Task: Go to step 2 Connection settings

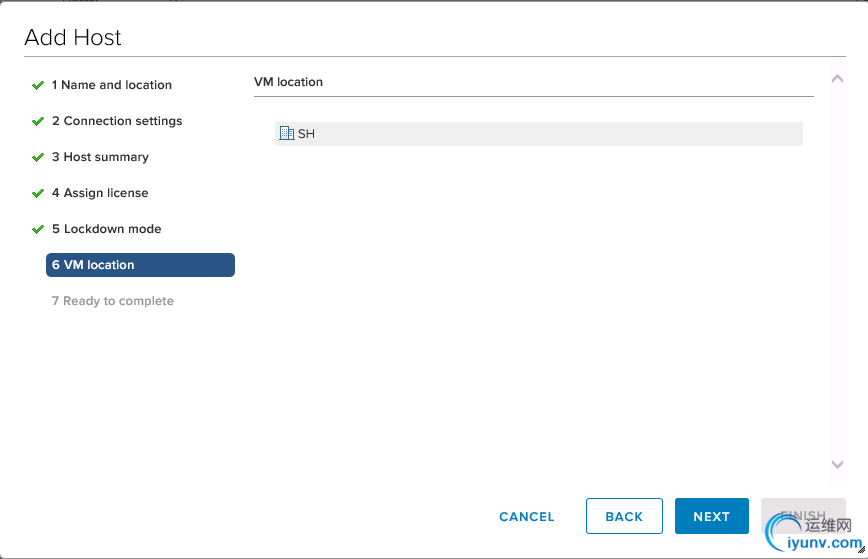Action: (x=117, y=121)
